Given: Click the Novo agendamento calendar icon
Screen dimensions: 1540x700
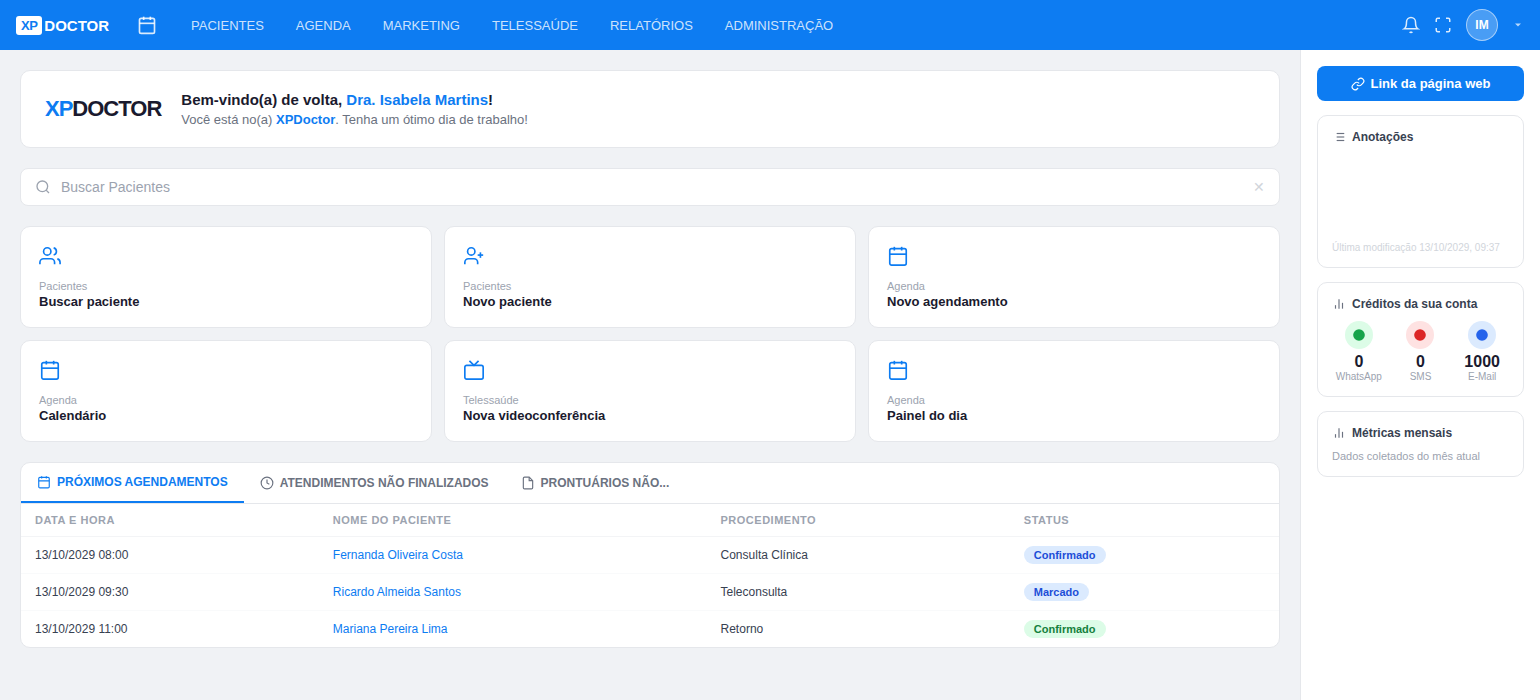Looking at the screenshot, I should [x=898, y=256].
